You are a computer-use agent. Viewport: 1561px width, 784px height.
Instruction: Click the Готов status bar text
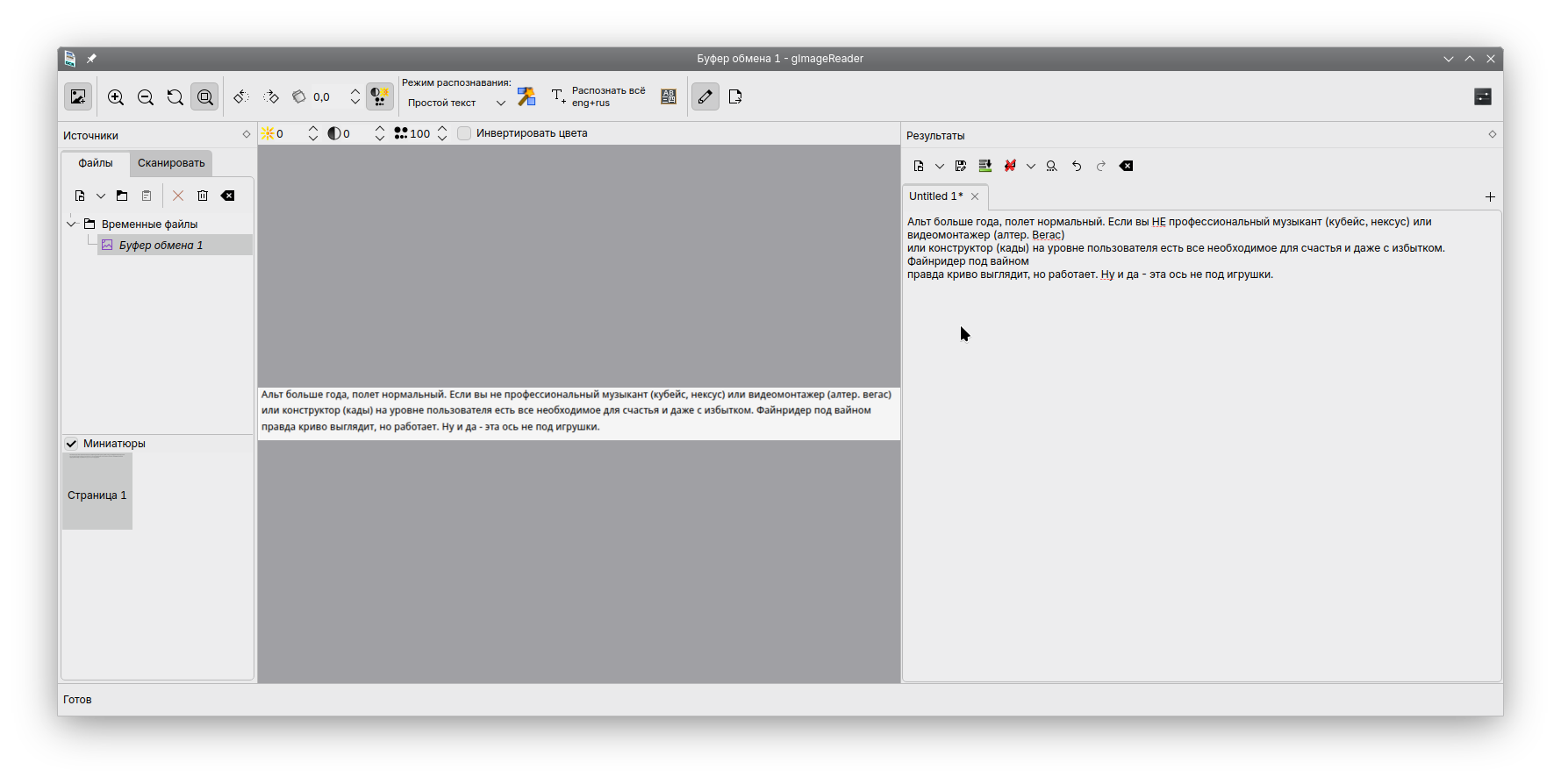77,700
